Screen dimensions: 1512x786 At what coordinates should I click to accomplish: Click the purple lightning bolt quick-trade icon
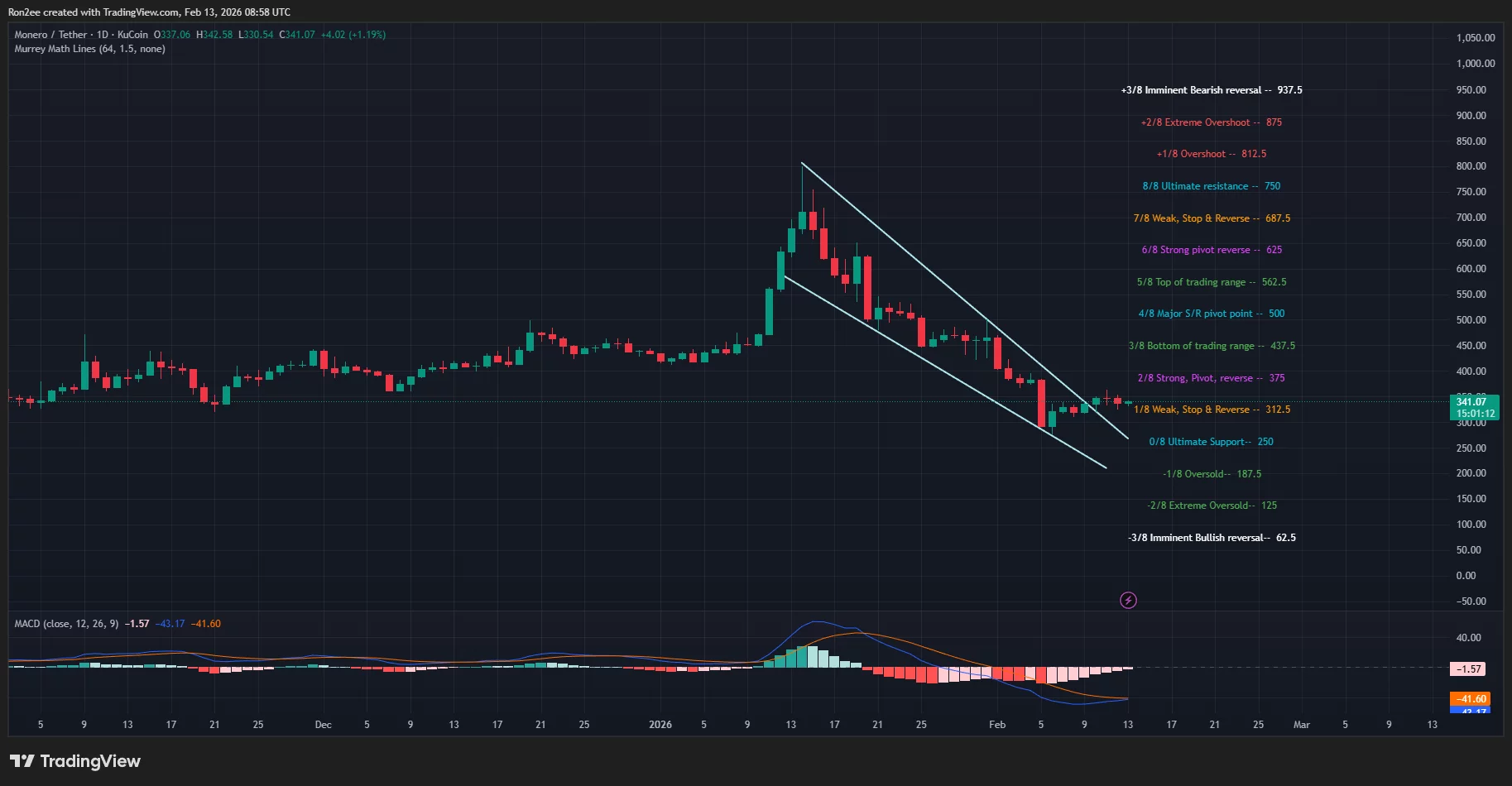[1128, 600]
